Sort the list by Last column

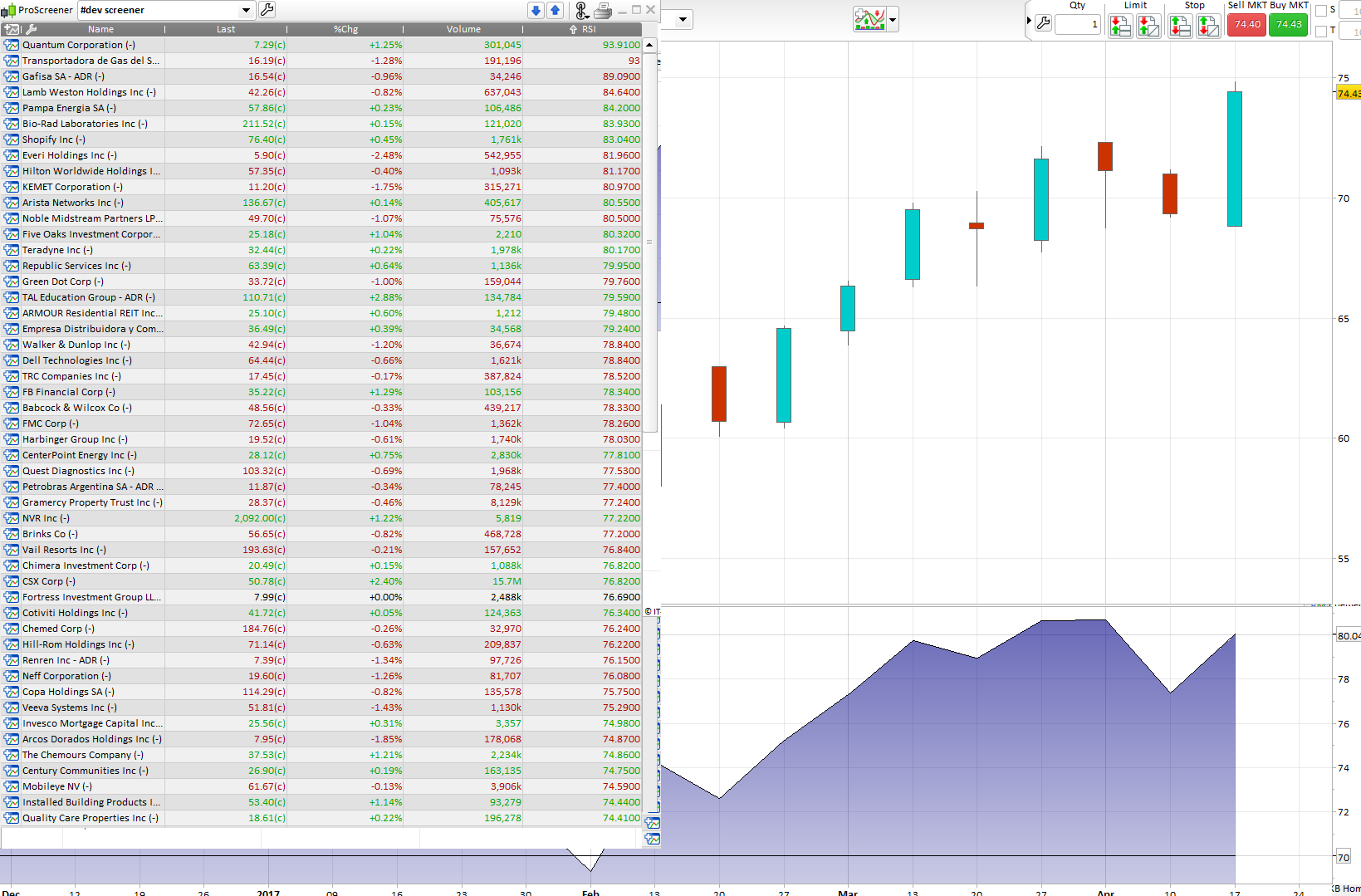(226, 29)
